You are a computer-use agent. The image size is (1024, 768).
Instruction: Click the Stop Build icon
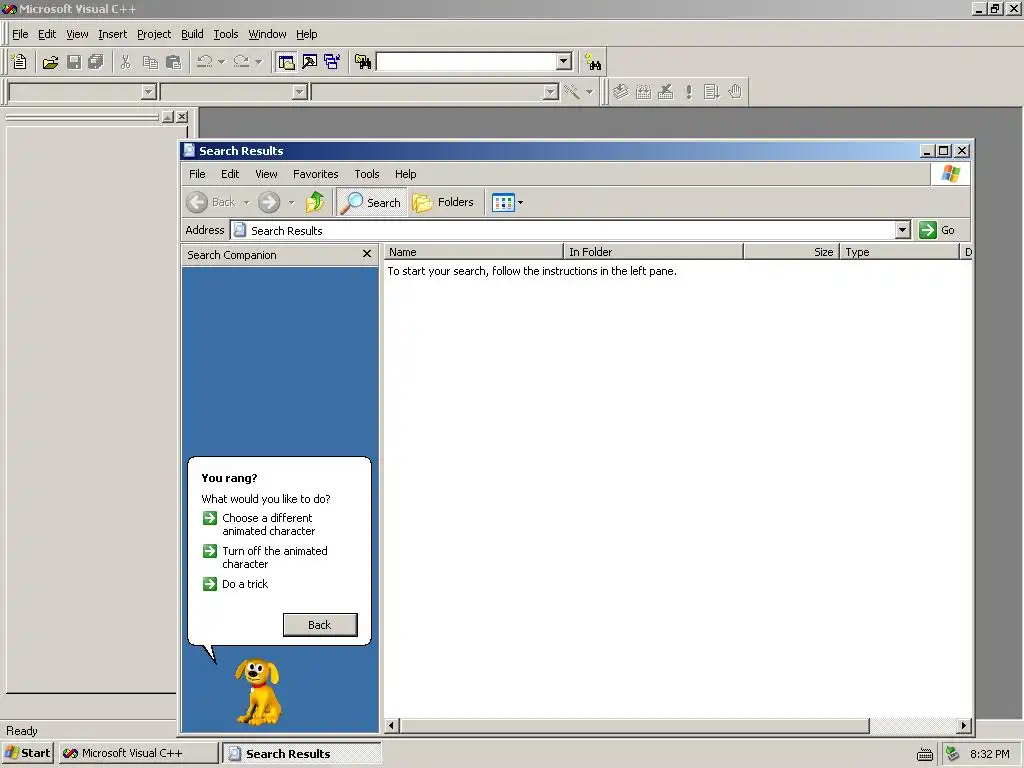pyautogui.click(x=665, y=92)
